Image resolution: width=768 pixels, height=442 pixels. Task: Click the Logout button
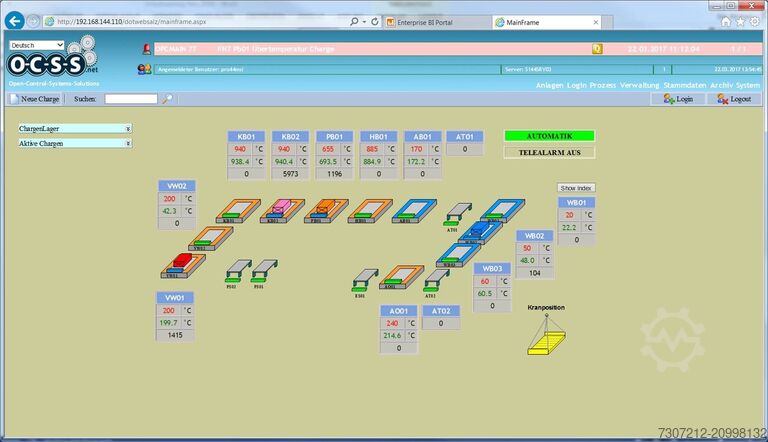pos(734,99)
